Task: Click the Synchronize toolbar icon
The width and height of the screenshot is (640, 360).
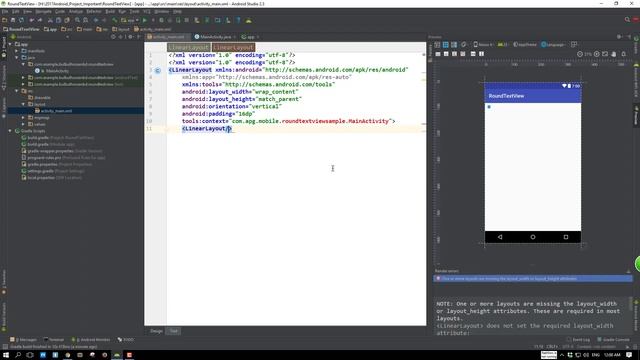Action: 21,20
